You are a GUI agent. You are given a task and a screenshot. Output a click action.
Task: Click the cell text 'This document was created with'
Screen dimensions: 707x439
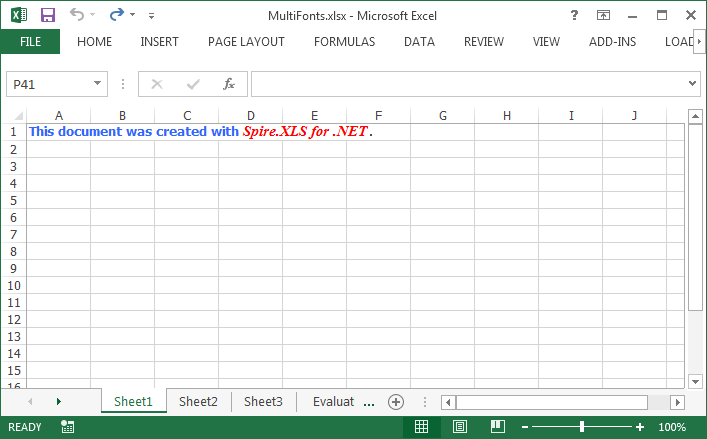(133, 131)
